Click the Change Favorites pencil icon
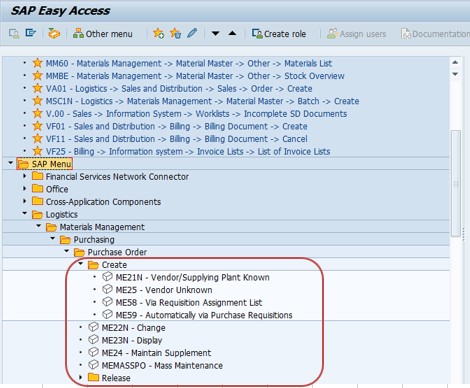The height and width of the screenshot is (388, 470). click(x=192, y=33)
